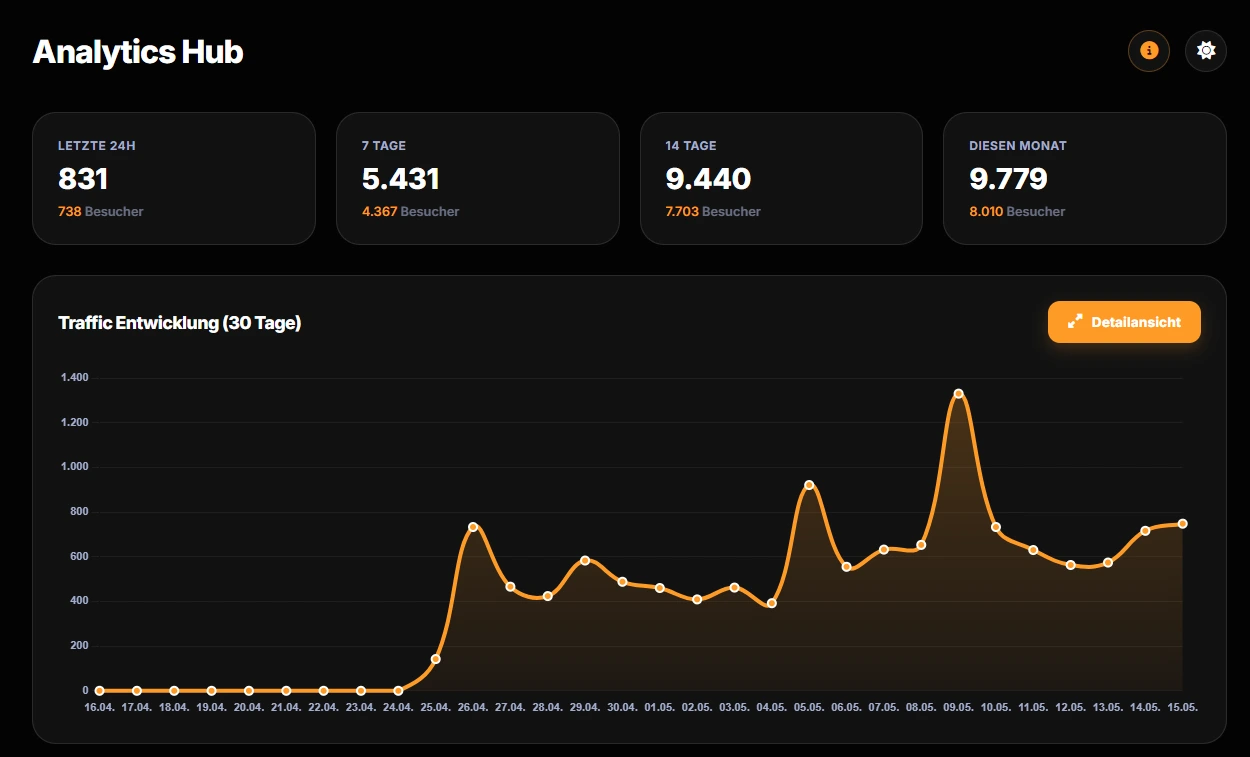Click the 5.431 value
This screenshot has width=1250, height=757.
[x=401, y=179]
